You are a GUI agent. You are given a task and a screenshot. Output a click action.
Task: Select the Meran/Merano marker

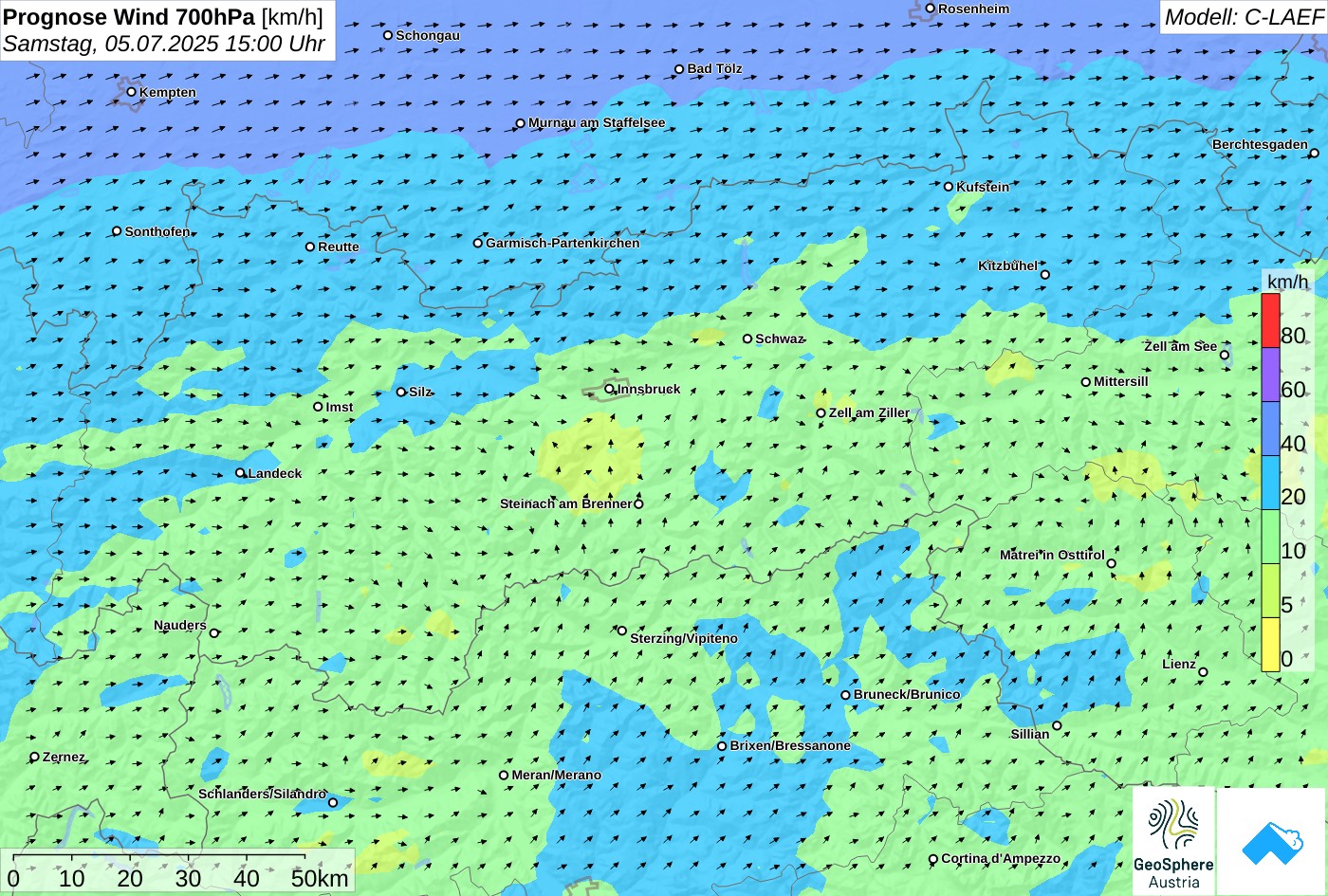tap(504, 776)
